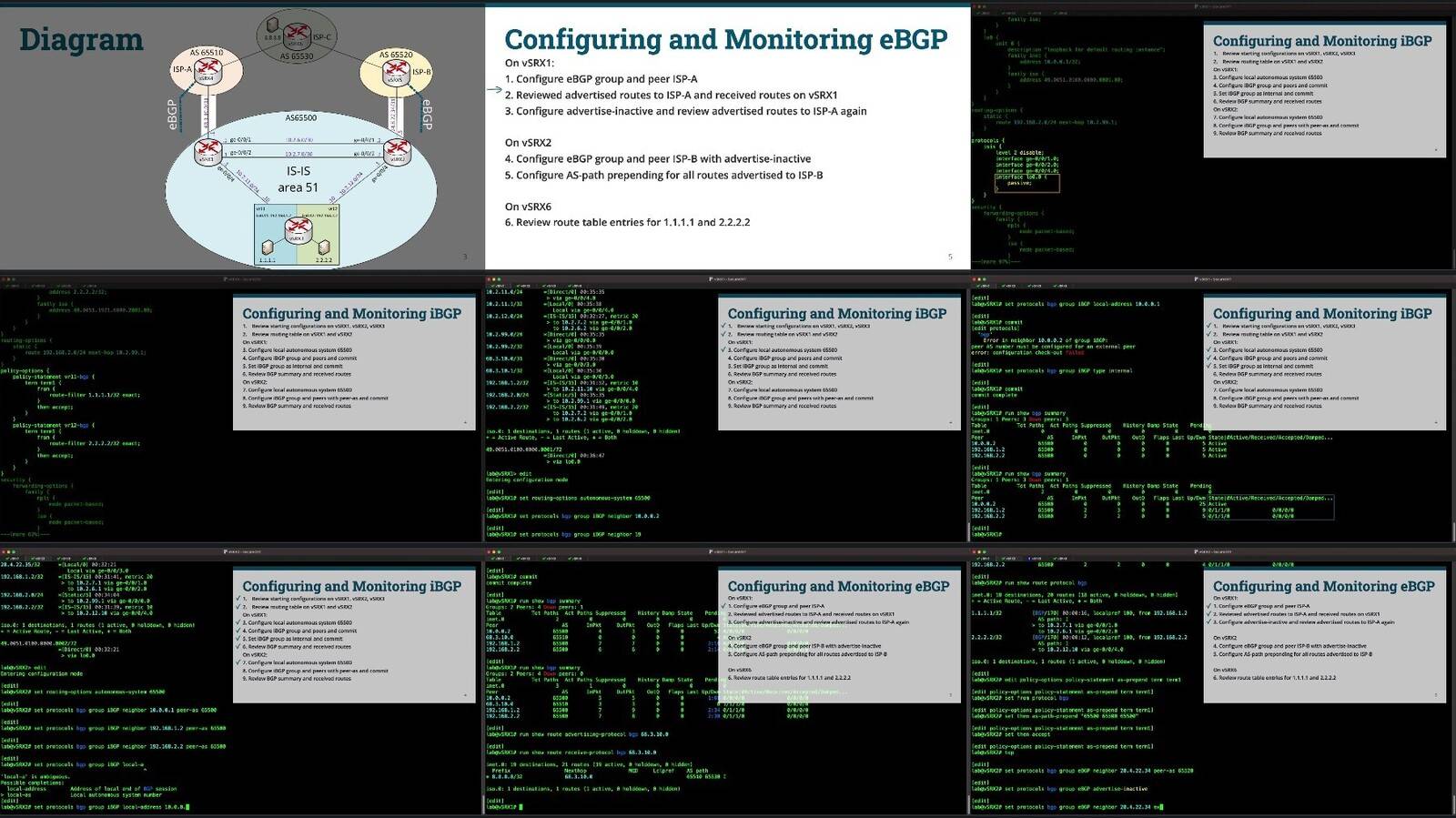Select the server icon labeled 2.2.2.2
Image resolution: width=1456 pixels, height=818 pixels.
tap(325, 247)
